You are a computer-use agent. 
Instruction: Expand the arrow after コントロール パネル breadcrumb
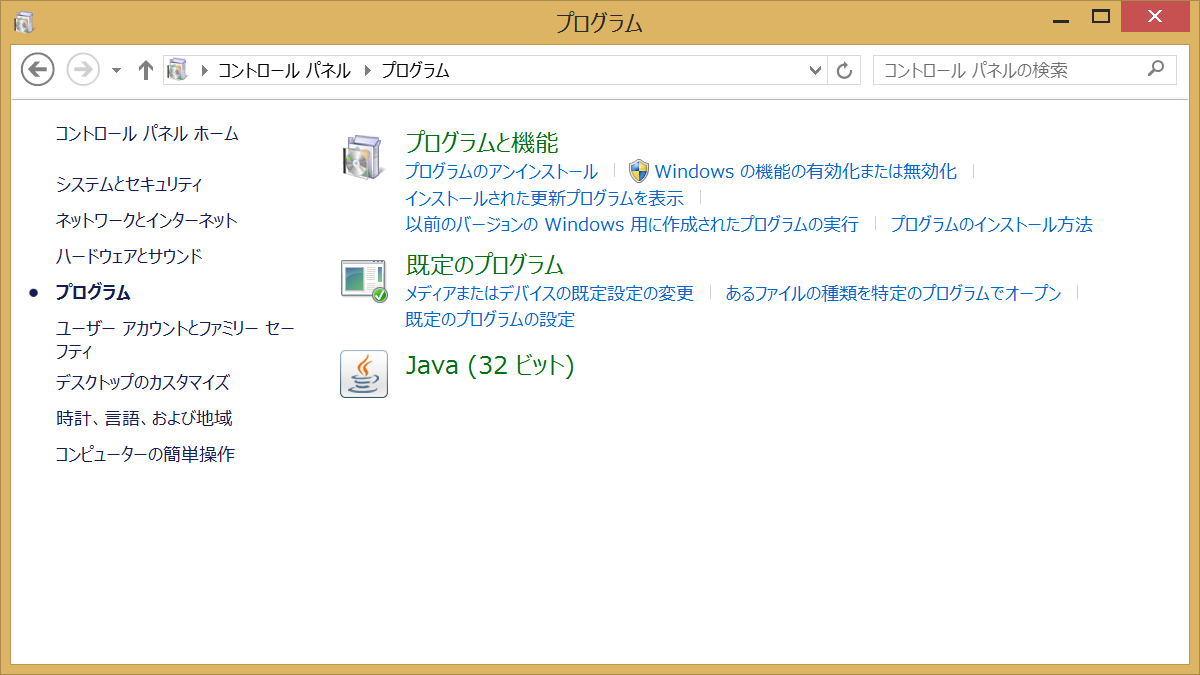(367, 70)
